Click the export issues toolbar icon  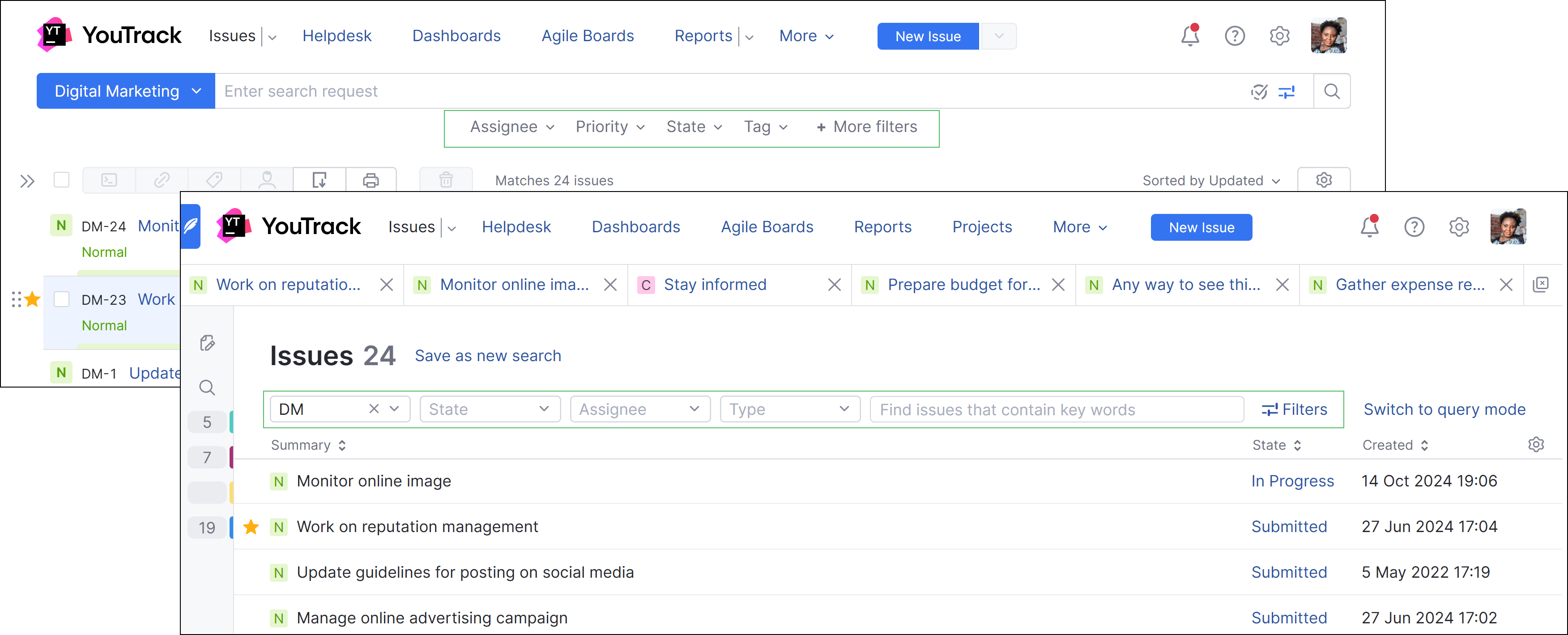(319, 180)
